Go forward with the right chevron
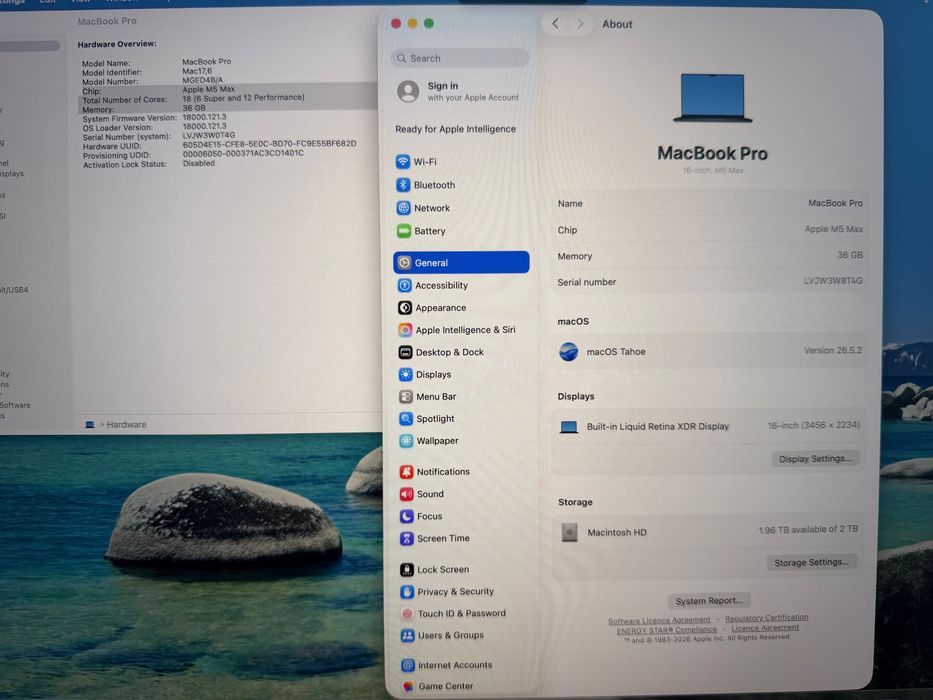 tap(580, 24)
